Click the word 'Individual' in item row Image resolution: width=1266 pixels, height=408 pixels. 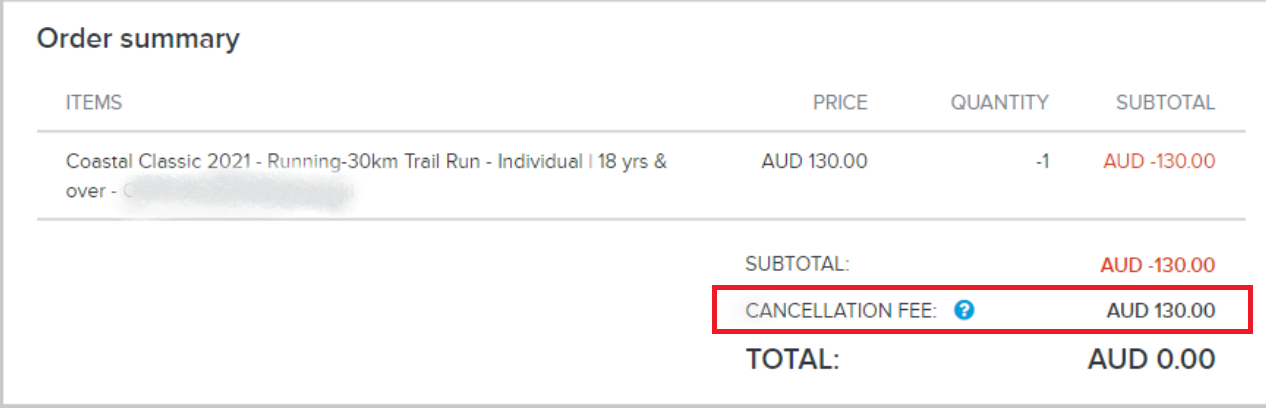(x=540, y=161)
